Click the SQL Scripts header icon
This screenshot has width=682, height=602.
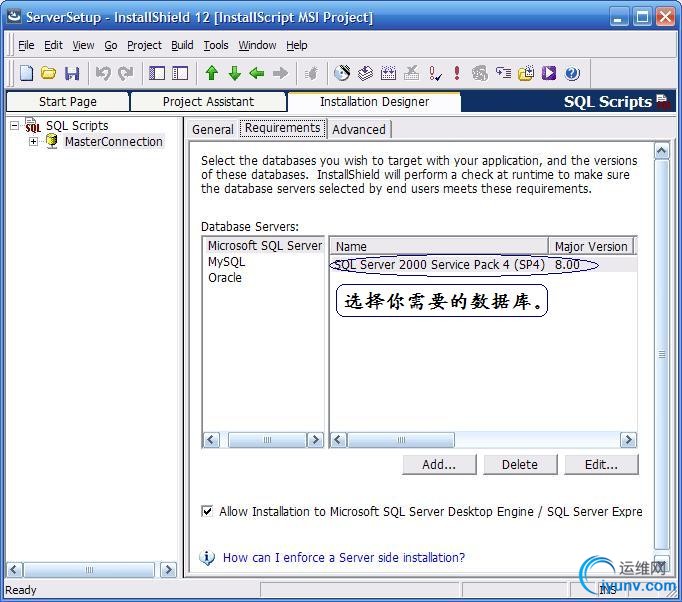[x=662, y=101]
